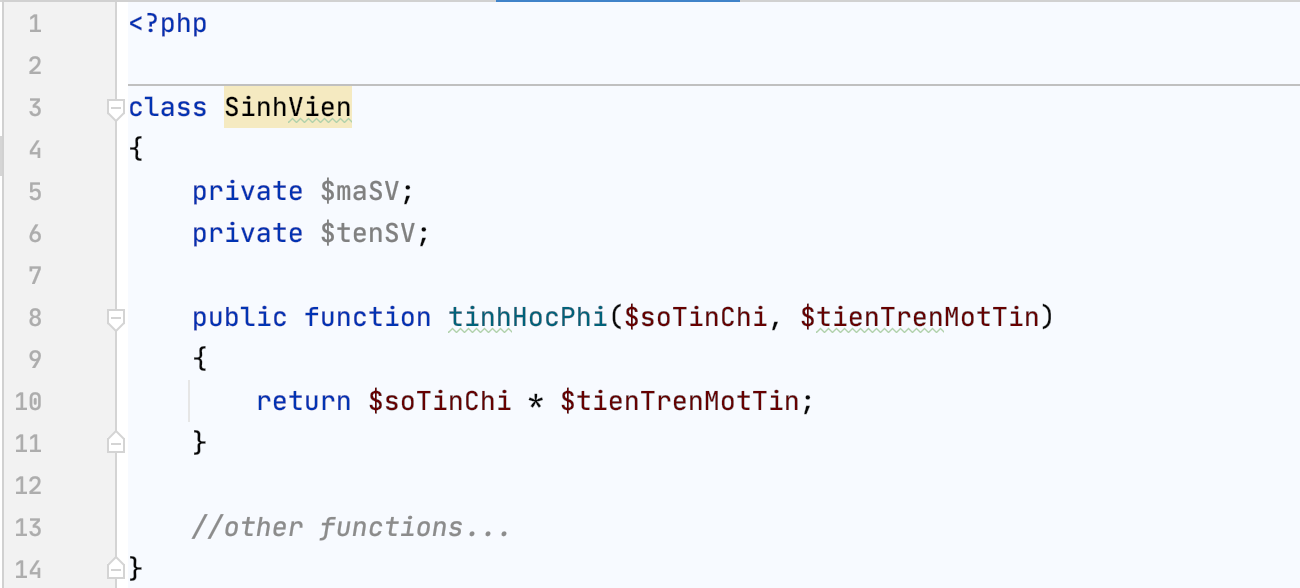Click line number 12 in the gutter
Image resolution: width=1300 pixels, height=588 pixels.
[30, 485]
